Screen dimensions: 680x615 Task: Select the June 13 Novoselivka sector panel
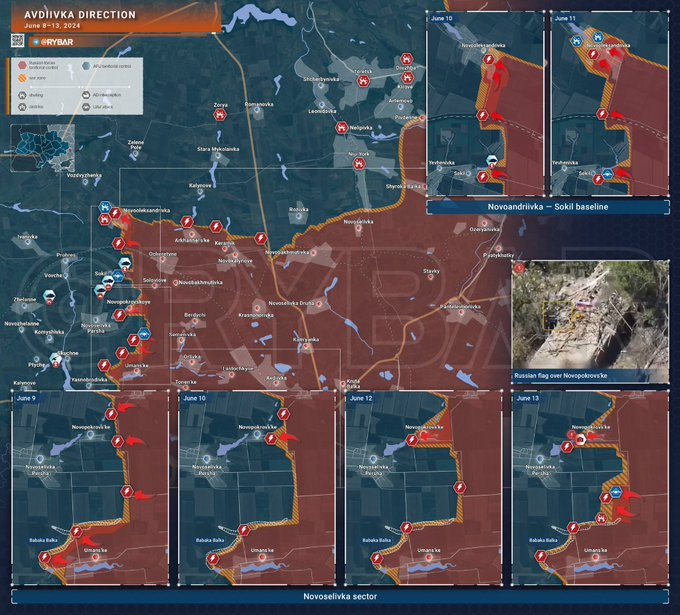coord(590,488)
